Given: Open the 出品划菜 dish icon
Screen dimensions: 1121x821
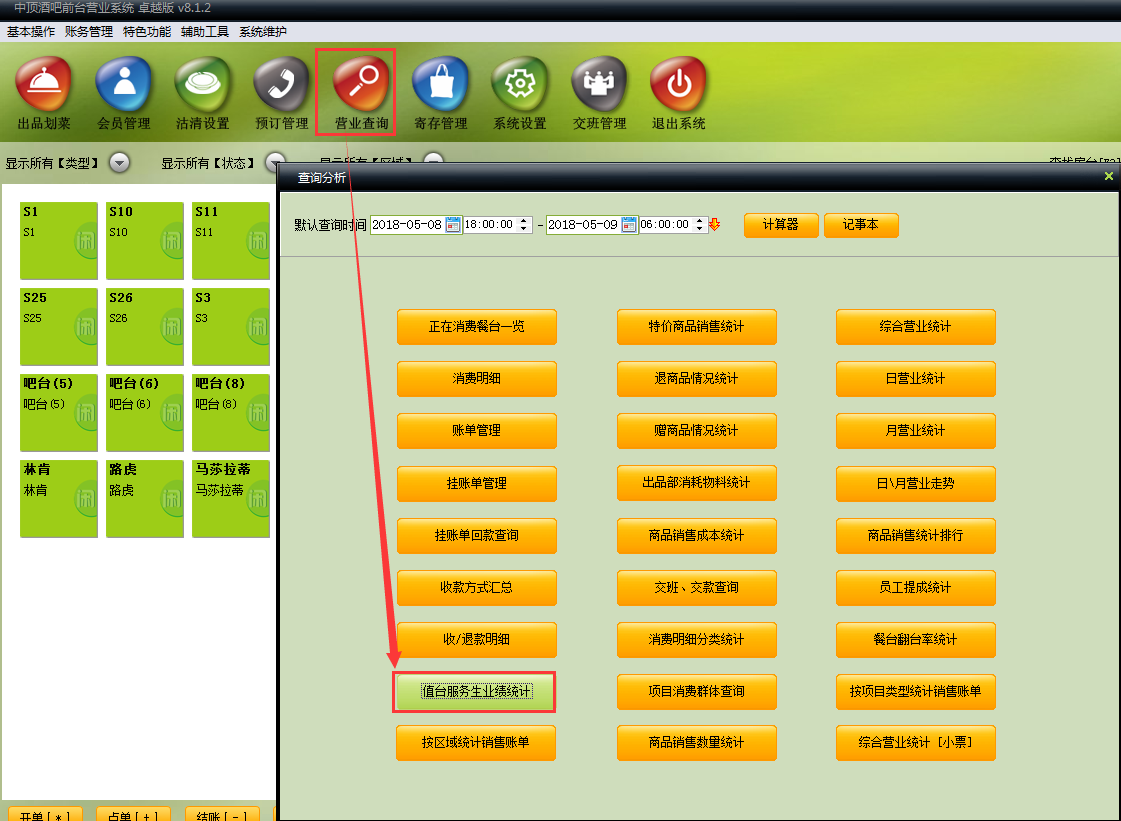Looking at the screenshot, I should 44,86.
